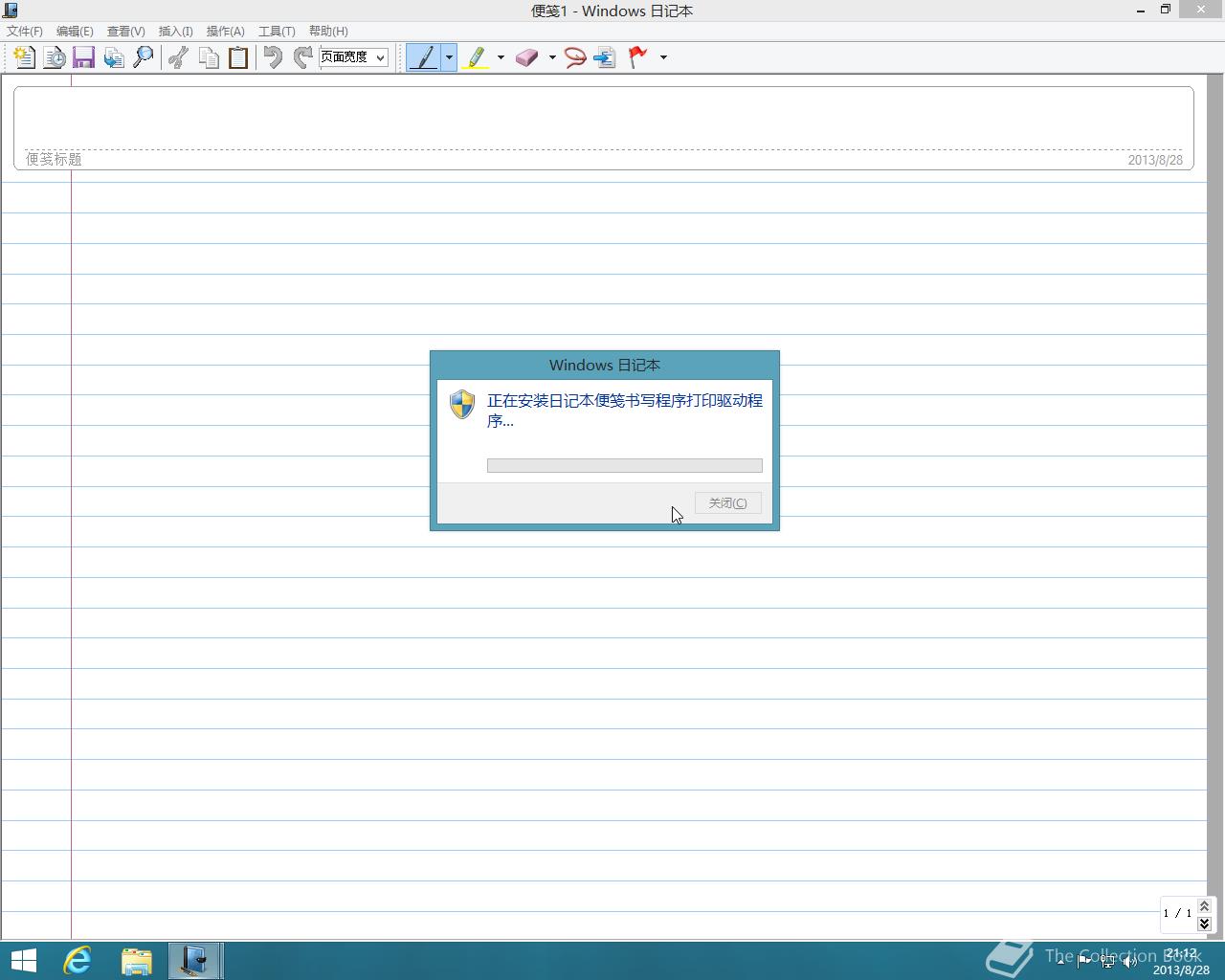Launch Internet Explorer from the taskbar
This screenshot has height=980, width=1225.
pos(78,961)
